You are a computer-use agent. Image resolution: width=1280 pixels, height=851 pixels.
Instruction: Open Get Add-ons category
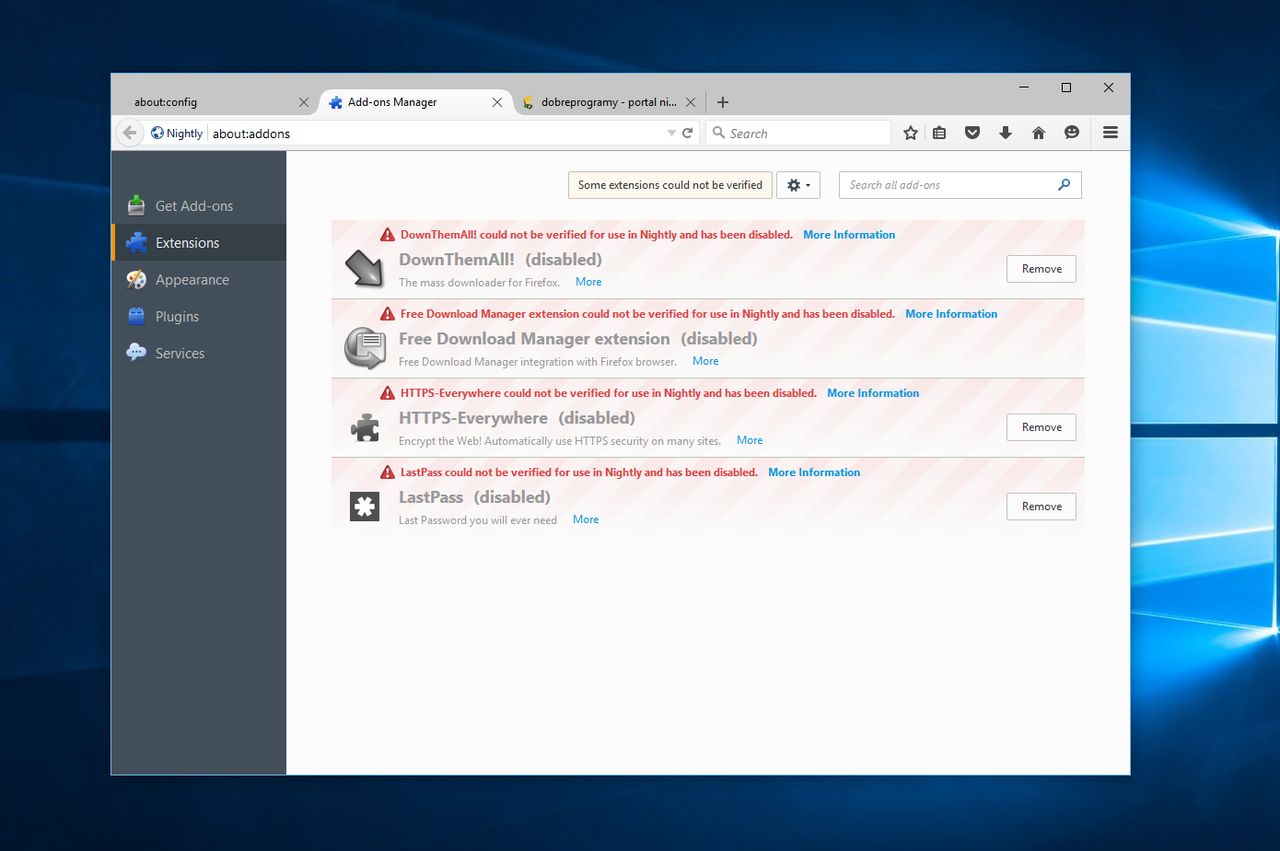click(x=199, y=206)
